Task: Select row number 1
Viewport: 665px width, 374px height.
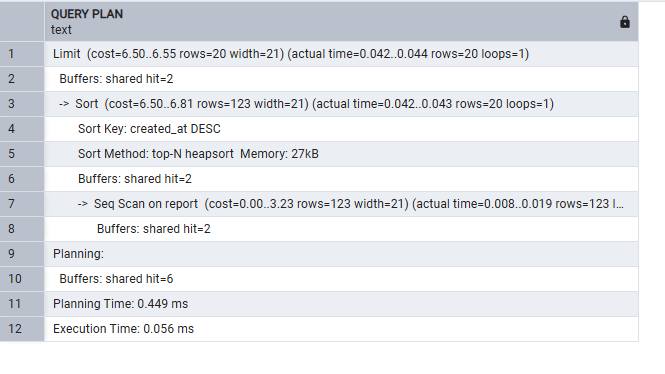Action: click(x=22, y=54)
